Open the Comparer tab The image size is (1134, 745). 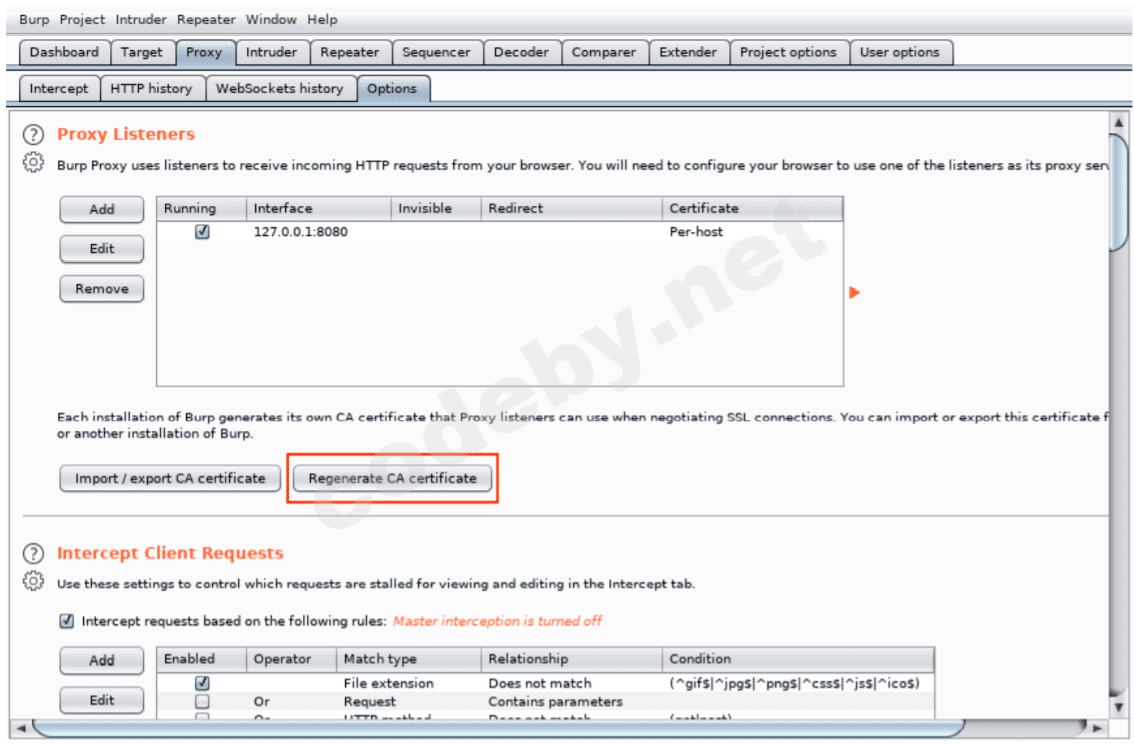(x=604, y=52)
